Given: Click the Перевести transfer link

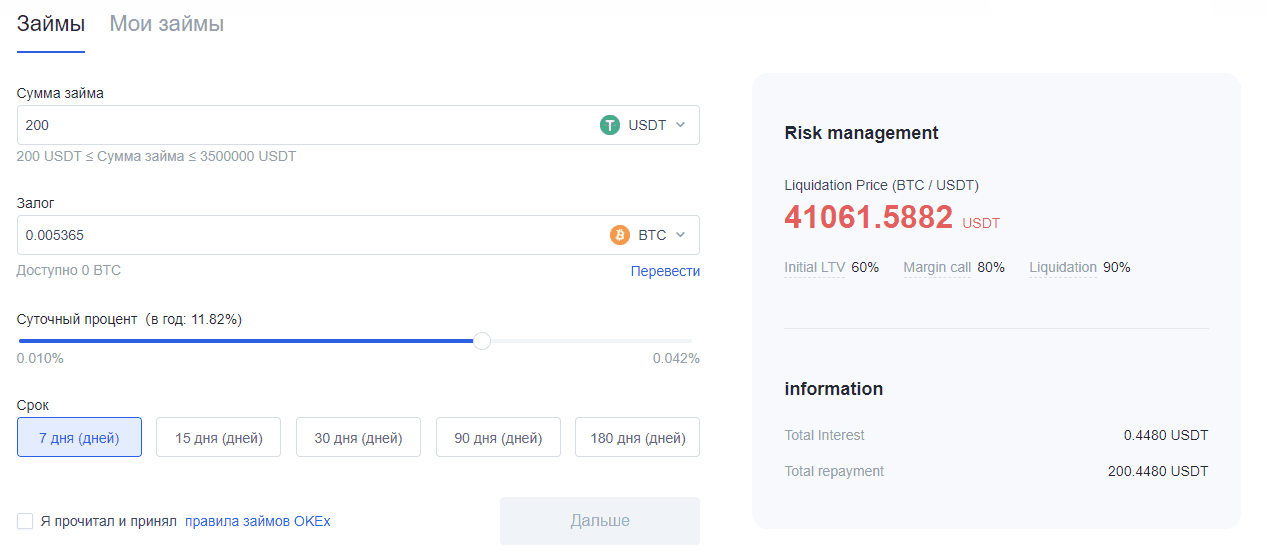Looking at the screenshot, I should pos(665,271).
